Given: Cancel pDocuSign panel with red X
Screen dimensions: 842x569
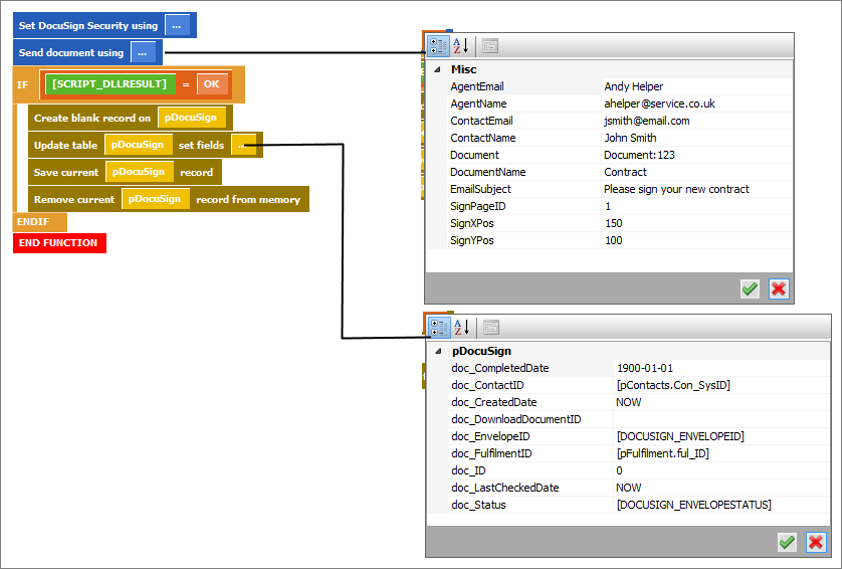Looking at the screenshot, I should (816, 542).
